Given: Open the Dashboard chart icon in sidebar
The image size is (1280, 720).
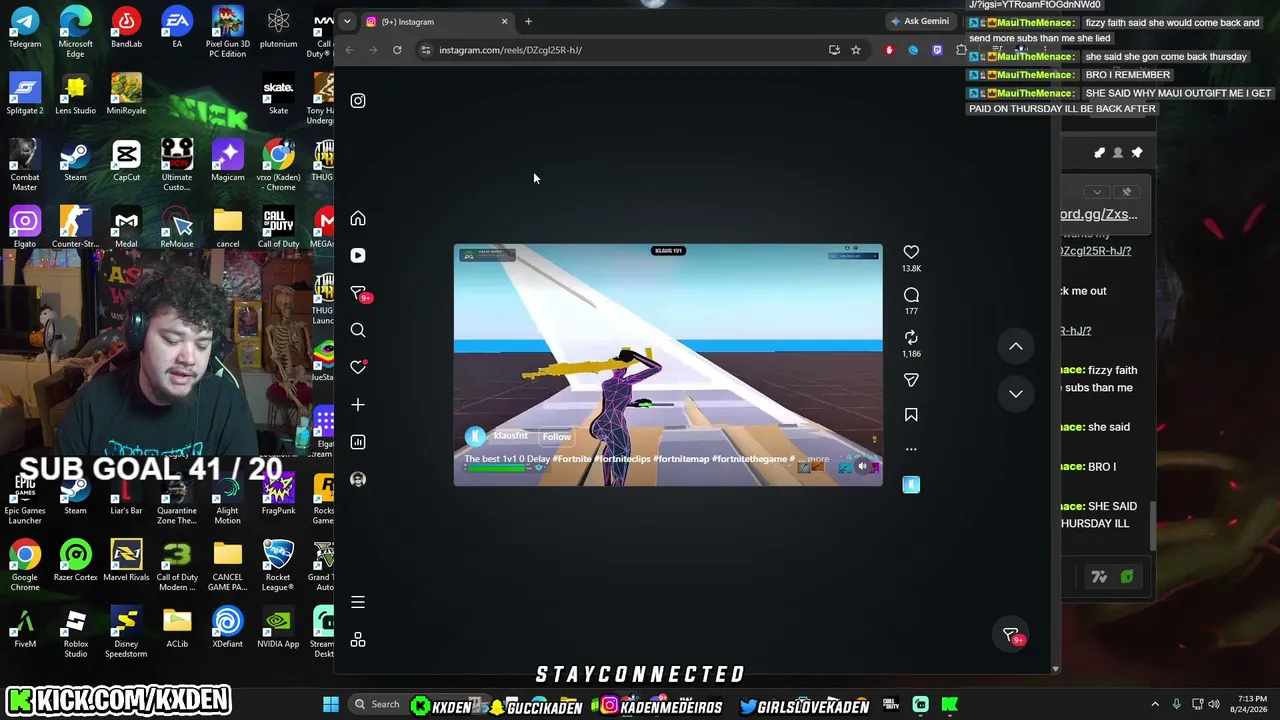Looking at the screenshot, I should pyautogui.click(x=358, y=442).
